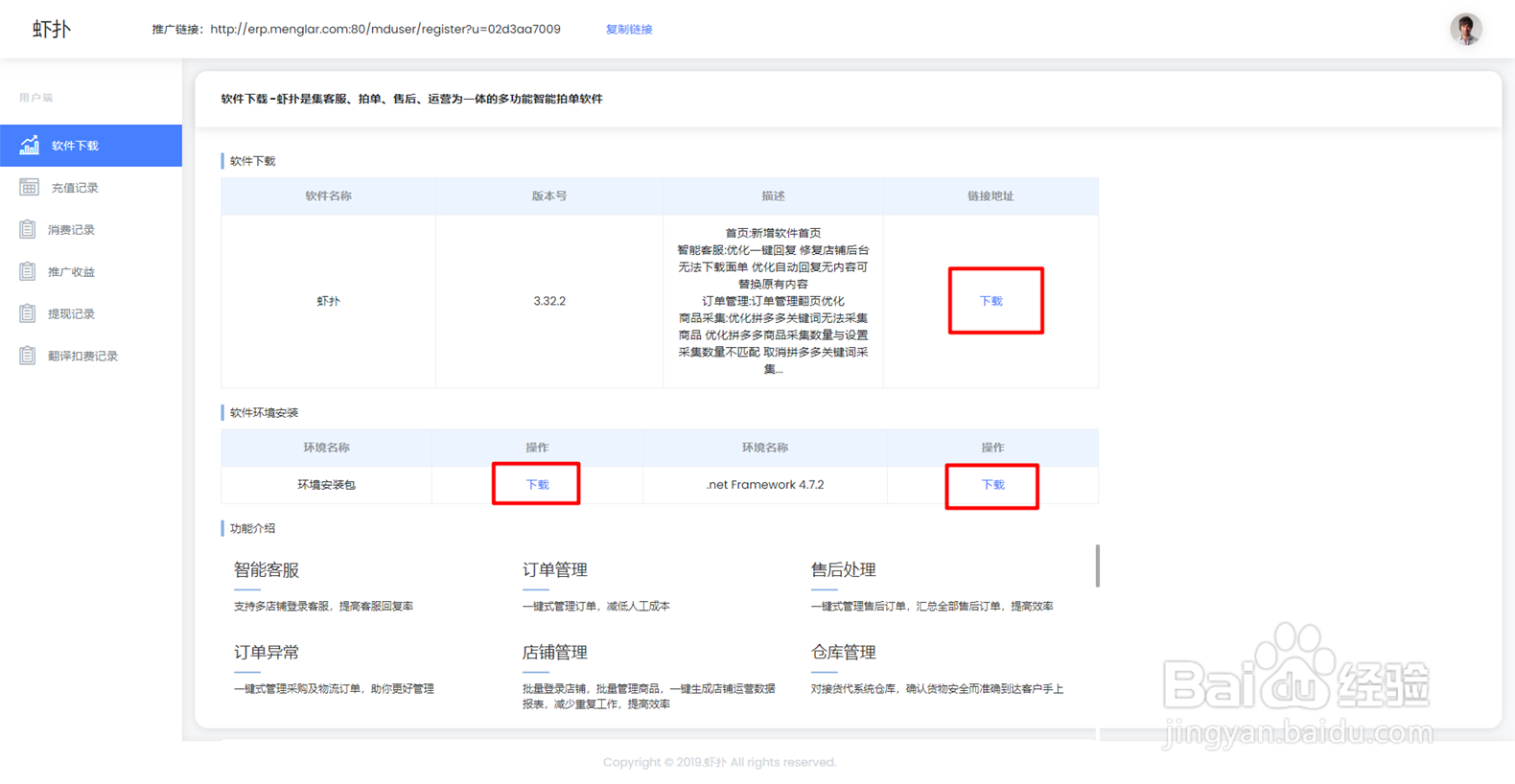Click the page title about 软件下载-虾扑
Image resolution: width=1515 pixels, height=784 pixels.
click(411, 99)
